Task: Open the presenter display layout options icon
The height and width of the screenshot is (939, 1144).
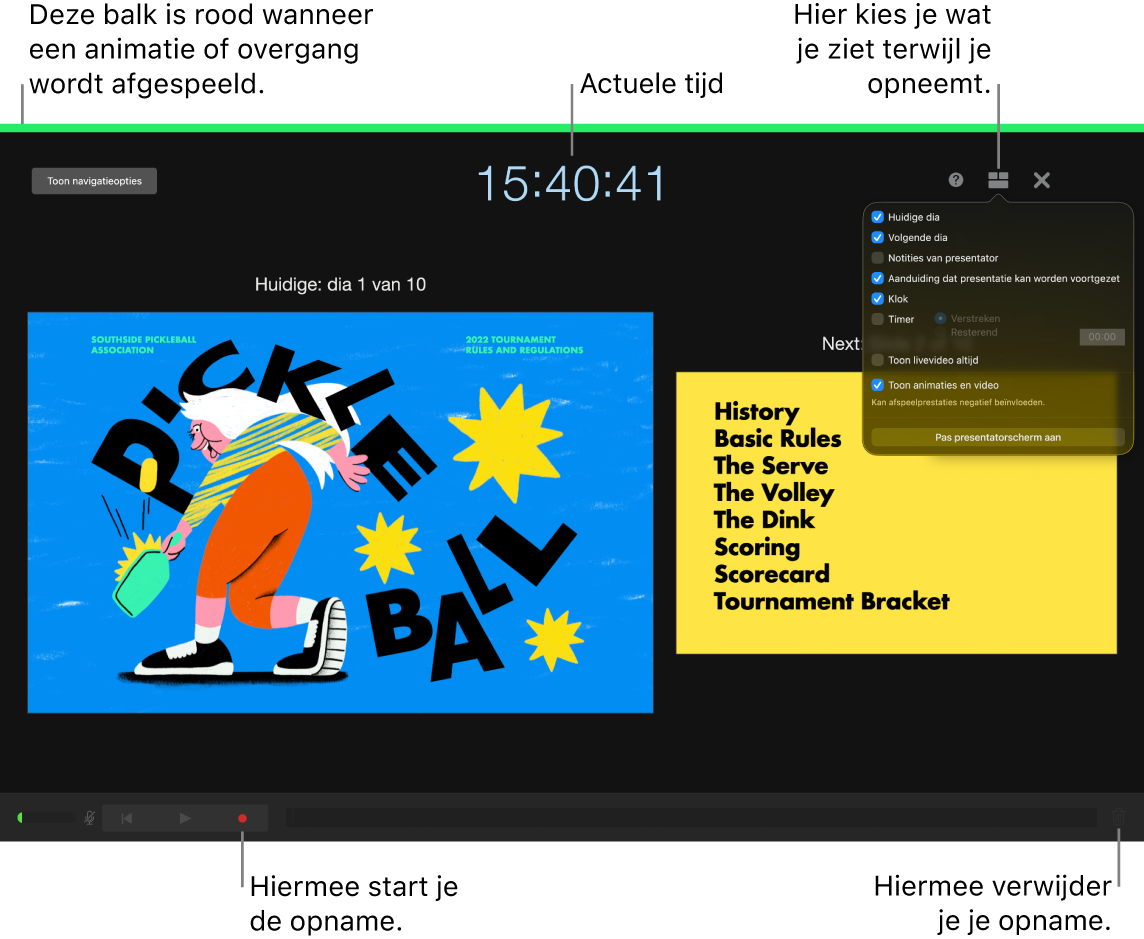Action: (x=998, y=180)
